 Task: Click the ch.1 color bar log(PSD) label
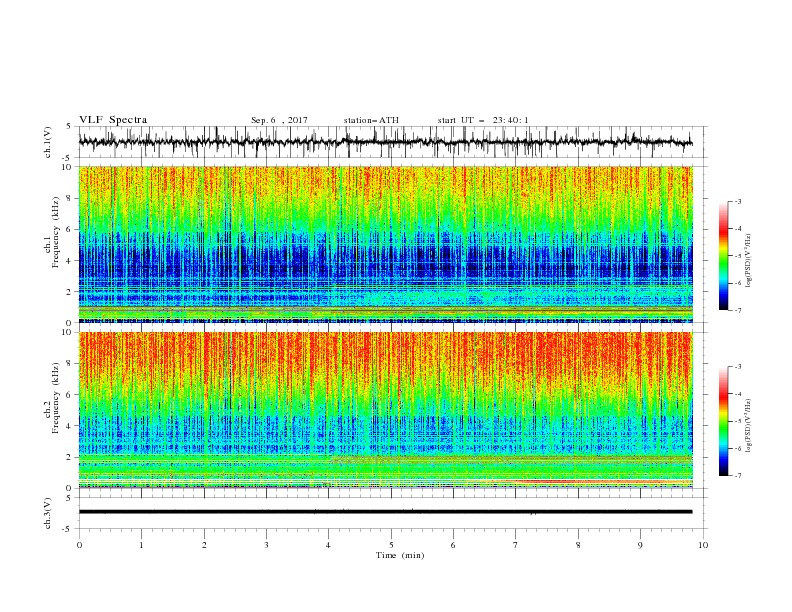click(x=748, y=261)
